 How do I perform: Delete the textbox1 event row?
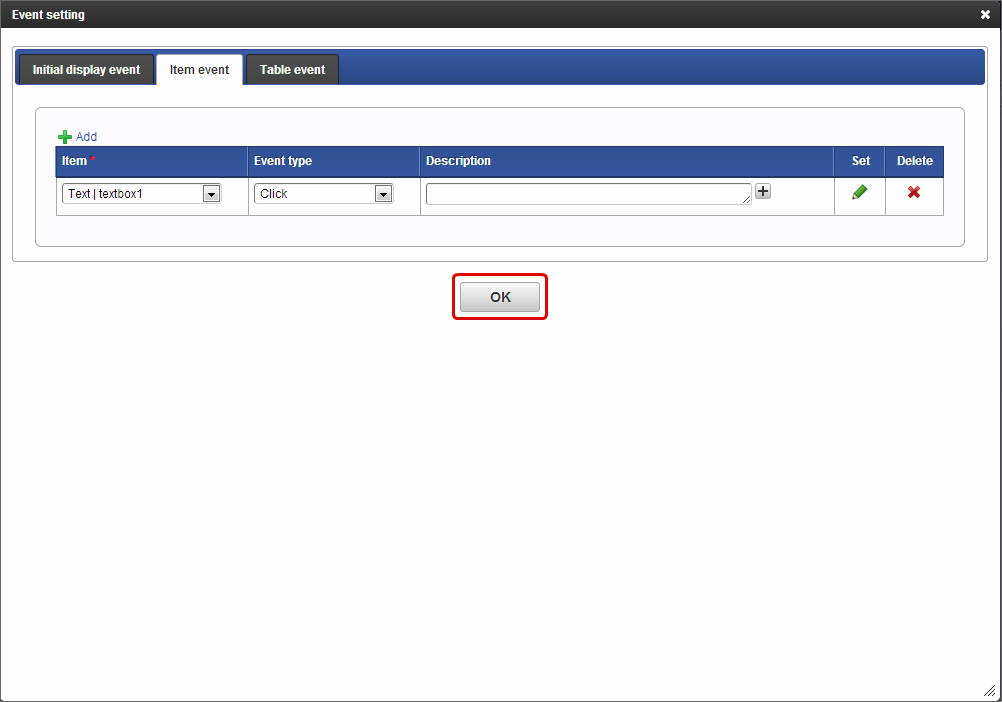pos(914,192)
